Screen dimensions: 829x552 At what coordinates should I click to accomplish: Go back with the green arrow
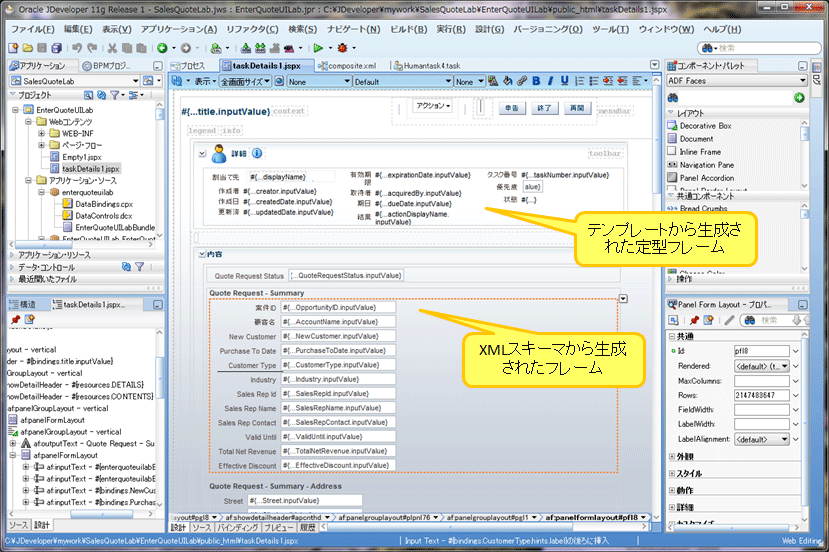[162, 48]
